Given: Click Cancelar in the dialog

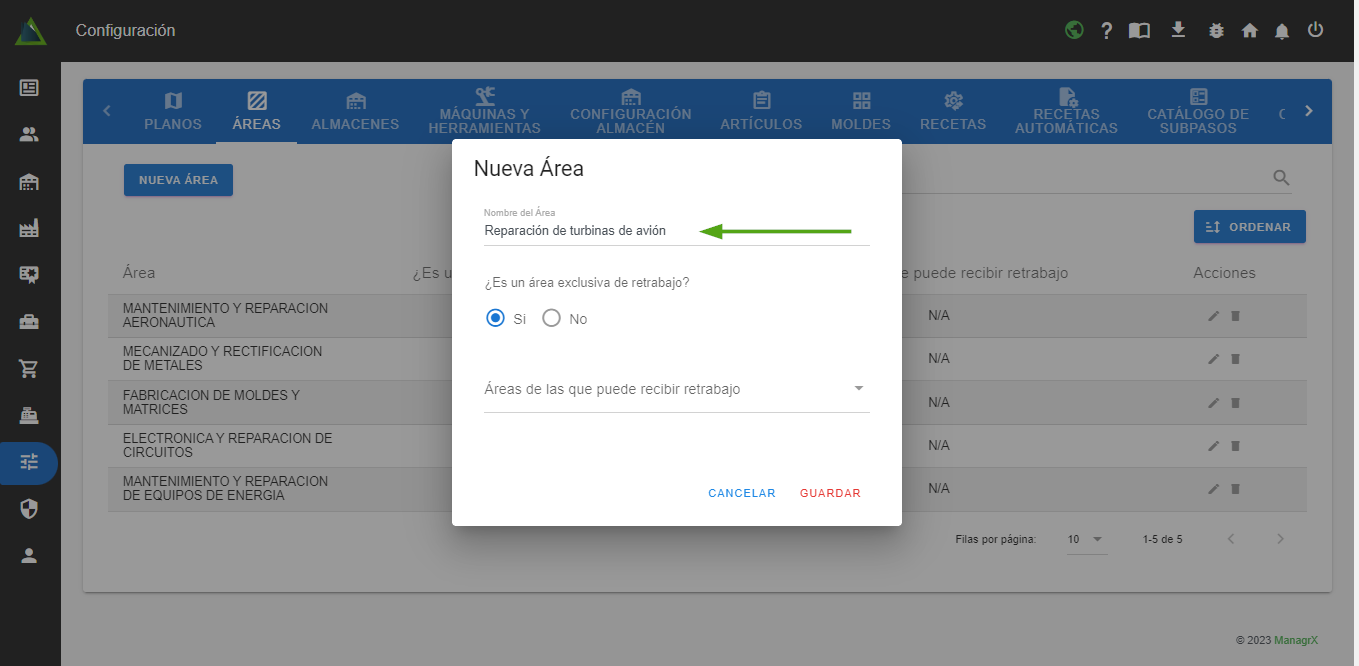Looking at the screenshot, I should click(x=741, y=493).
